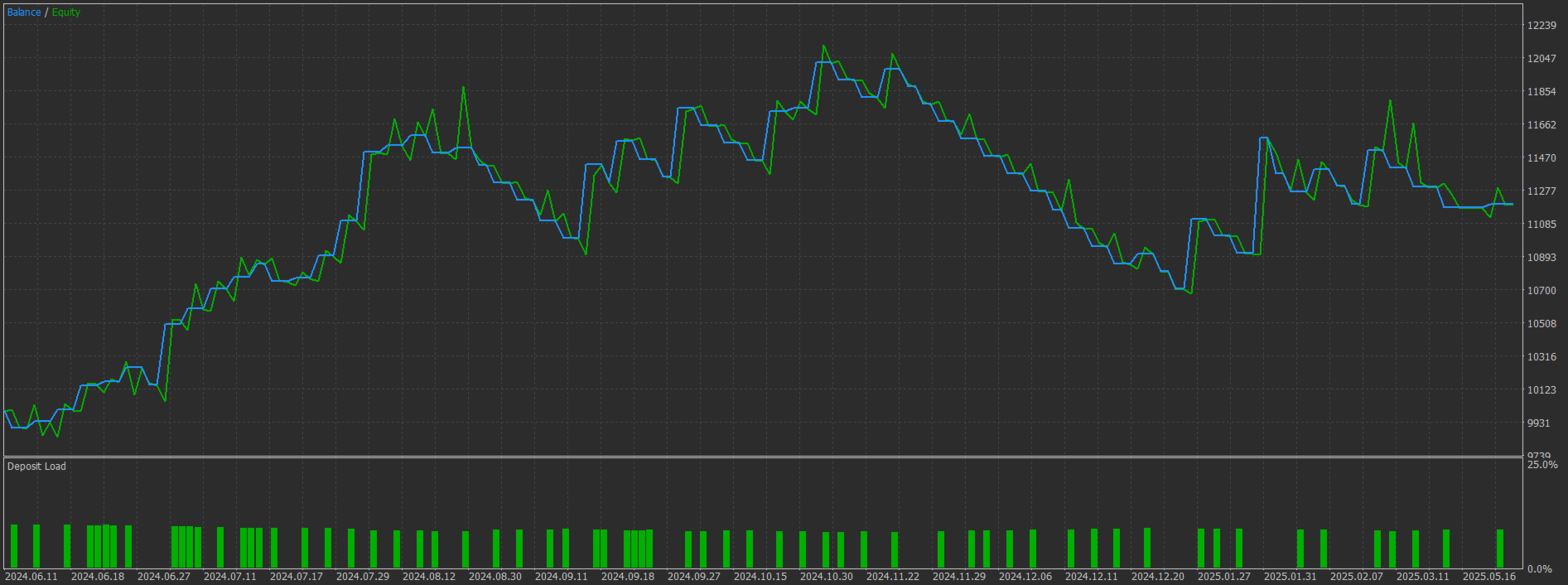Click the 2024.06.11 date label
Screen dimensions: 1568x585
pos(31,577)
